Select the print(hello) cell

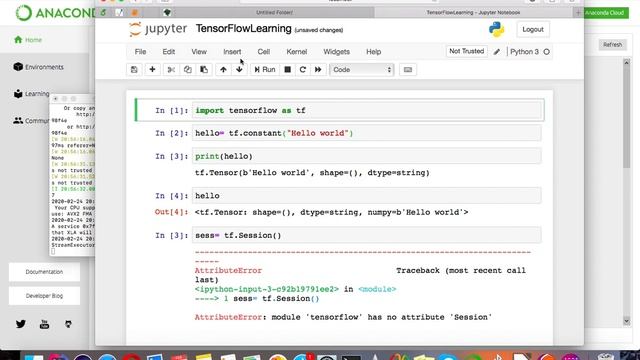pos(367,156)
